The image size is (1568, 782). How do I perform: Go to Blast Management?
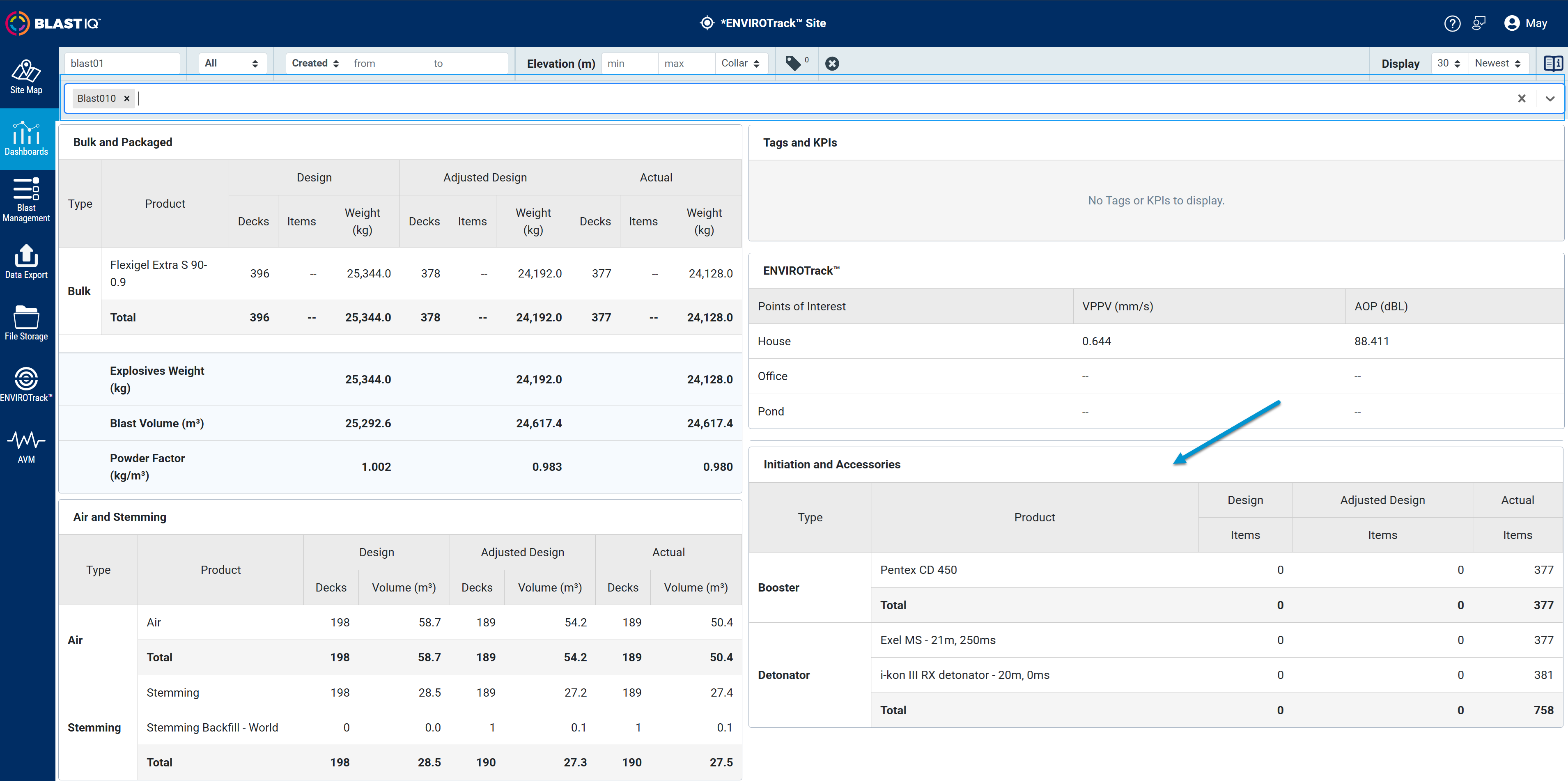(26, 200)
